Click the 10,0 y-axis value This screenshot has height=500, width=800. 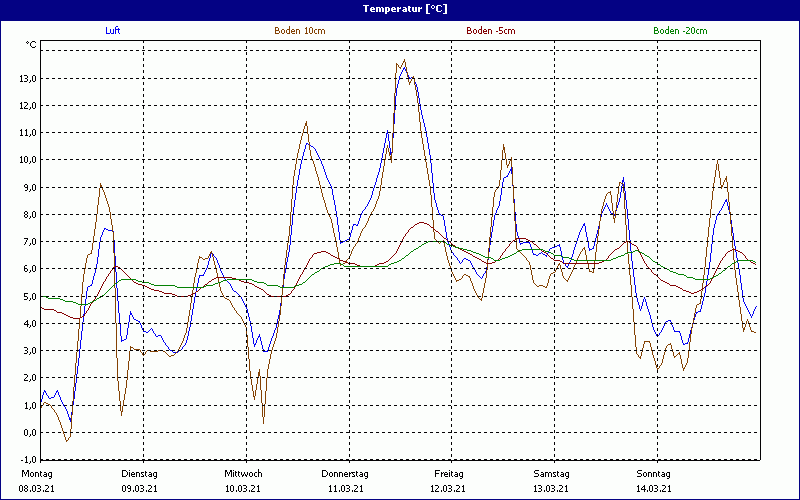pos(28,160)
